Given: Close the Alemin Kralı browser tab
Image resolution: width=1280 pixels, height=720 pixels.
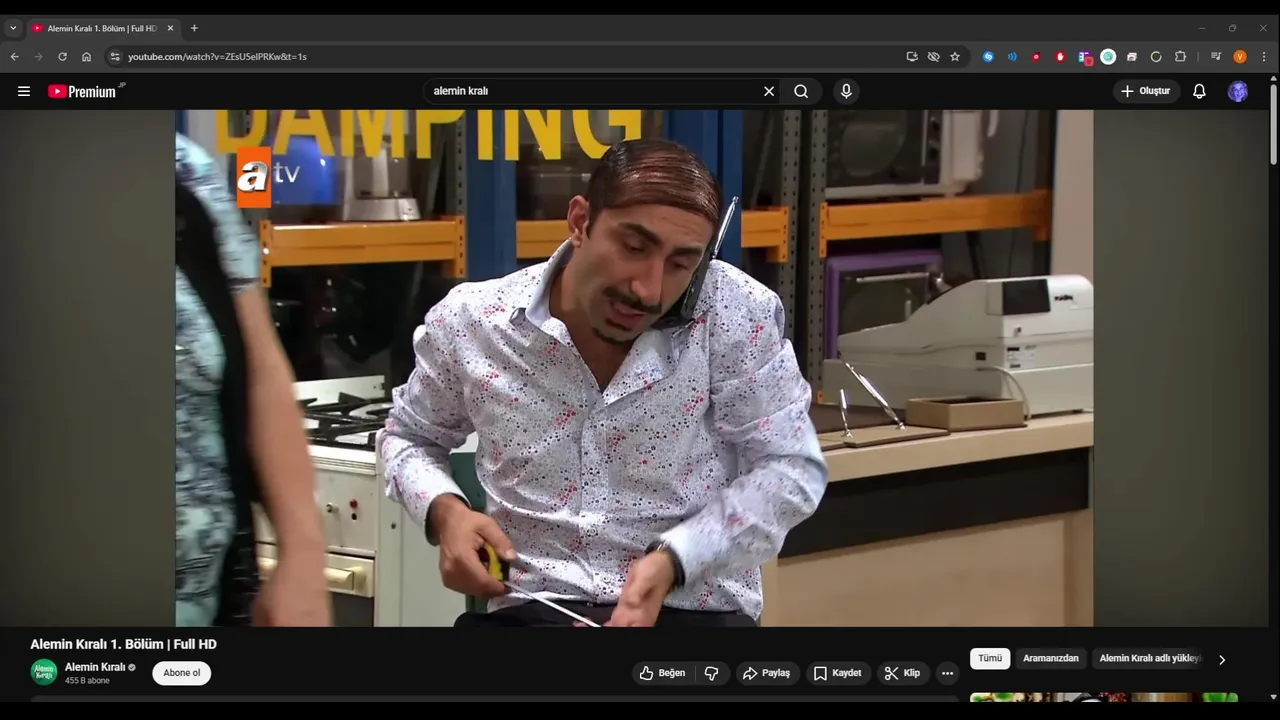Looking at the screenshot, I should [170, 28].
